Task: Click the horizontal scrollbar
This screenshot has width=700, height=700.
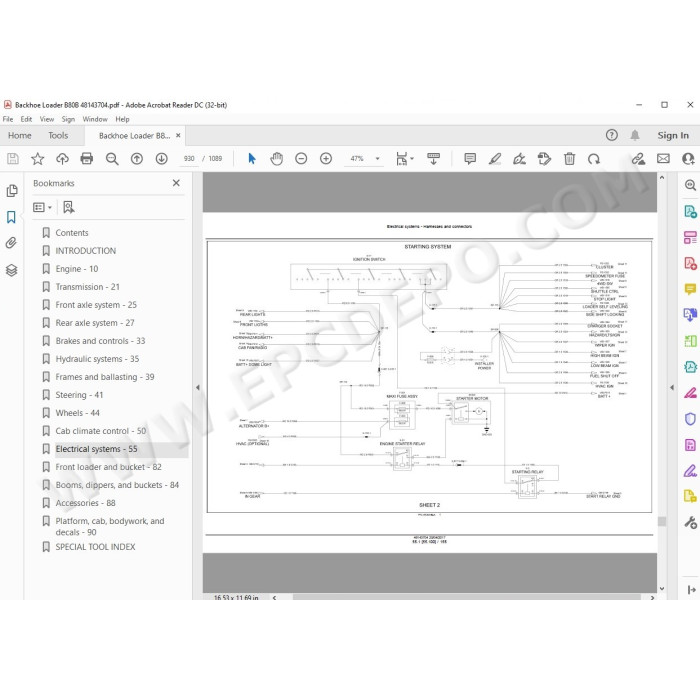Action: [467, 597]
